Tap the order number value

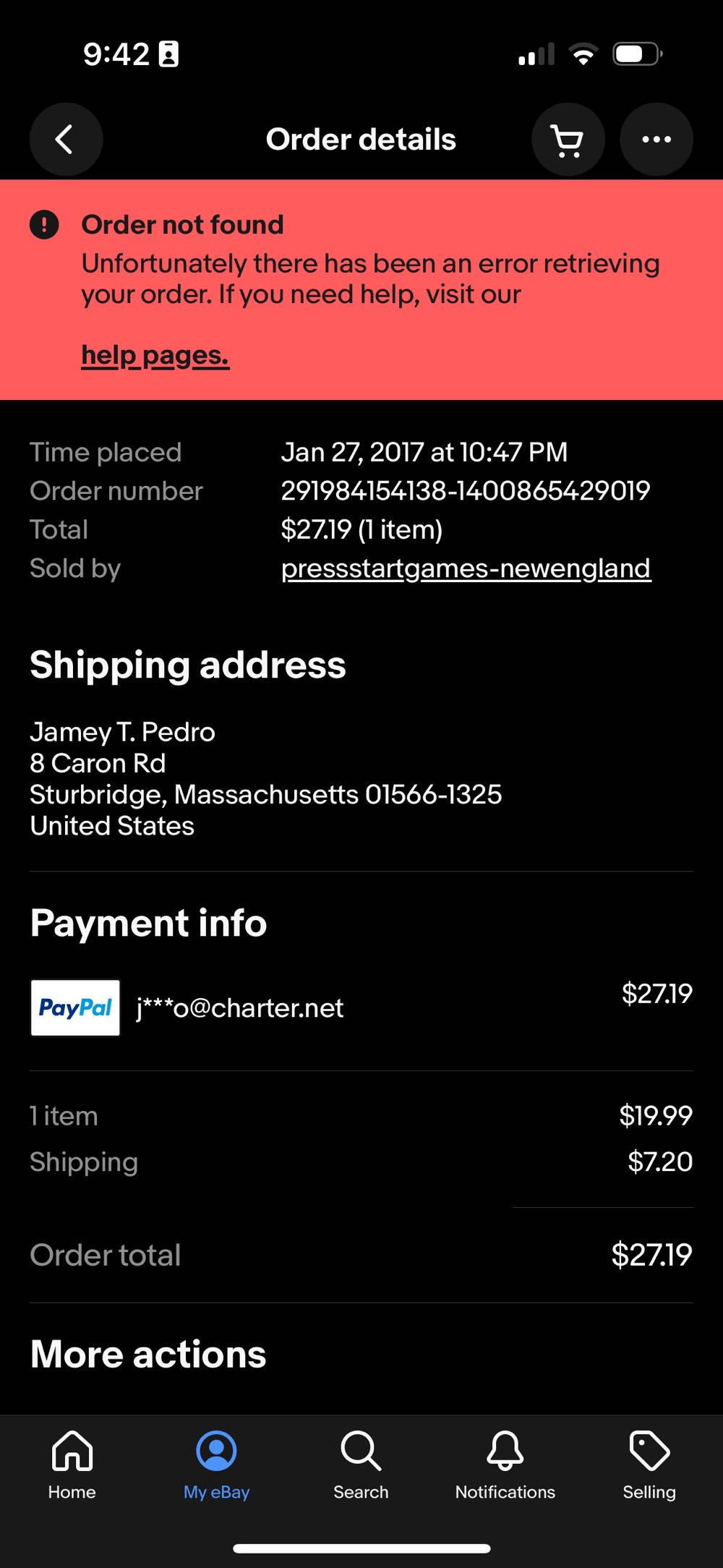tap(465, 491)
